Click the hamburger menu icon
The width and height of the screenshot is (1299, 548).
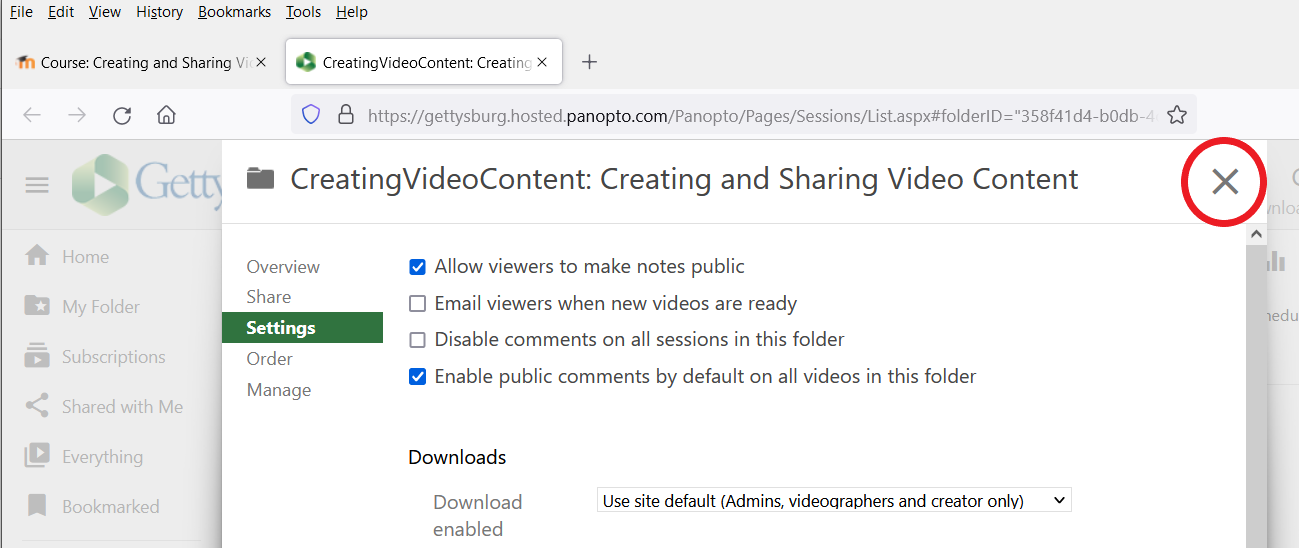(x=37, y=185)
